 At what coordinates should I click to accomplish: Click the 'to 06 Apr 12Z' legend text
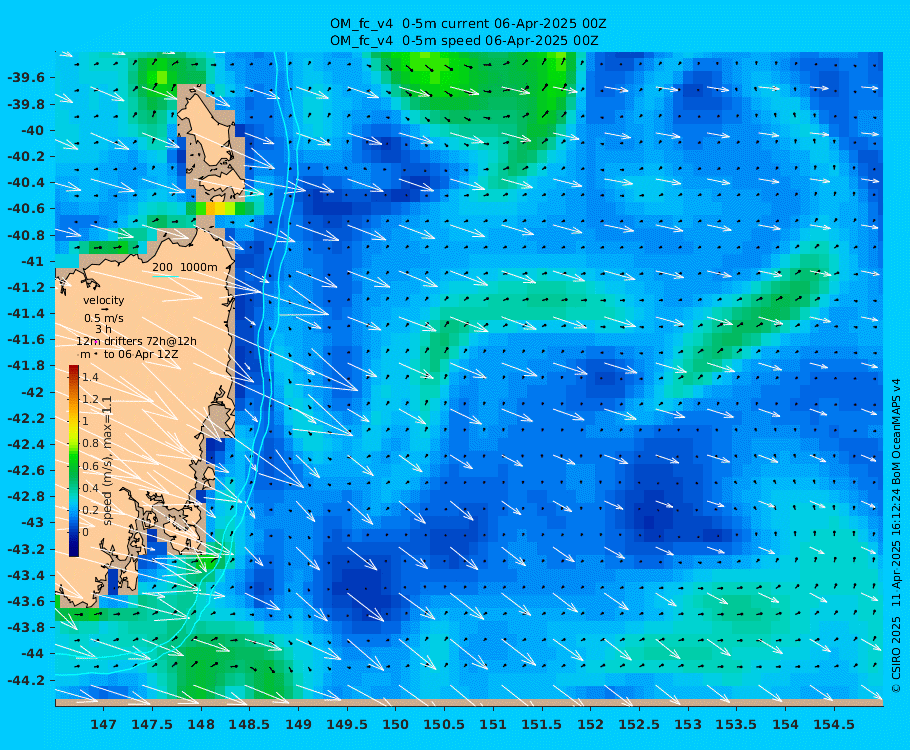click(x=141, y=354)
